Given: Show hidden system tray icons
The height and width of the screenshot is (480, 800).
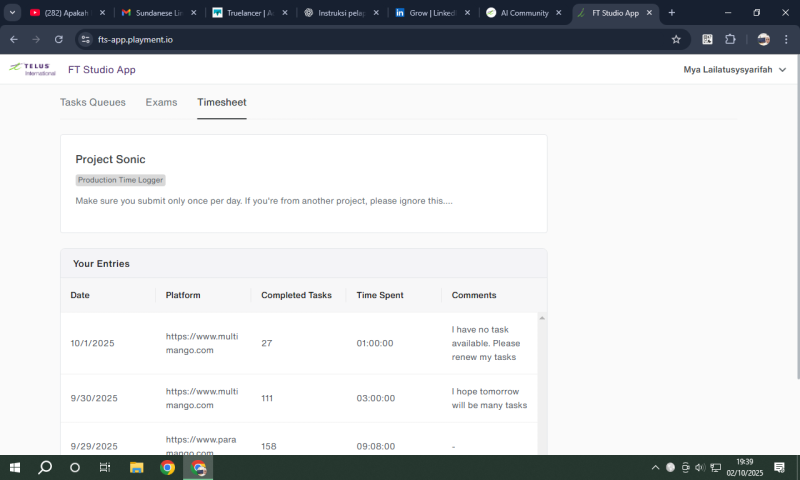Looking at the screenshot, I should 656,467.
